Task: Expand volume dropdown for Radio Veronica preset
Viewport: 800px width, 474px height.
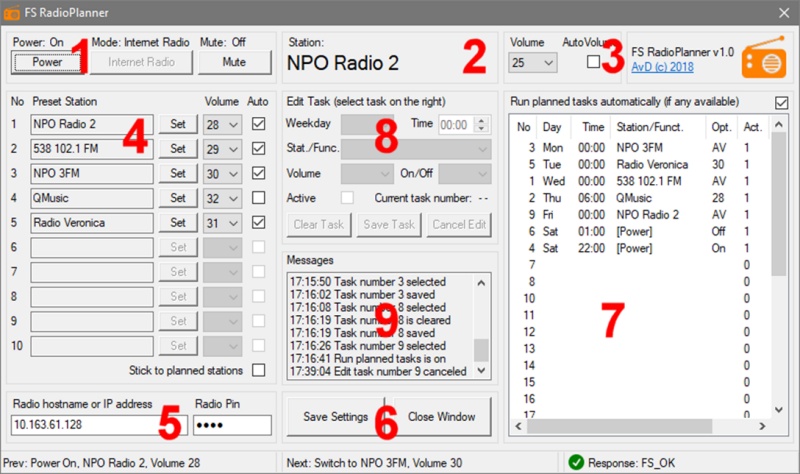Action: 222,223
